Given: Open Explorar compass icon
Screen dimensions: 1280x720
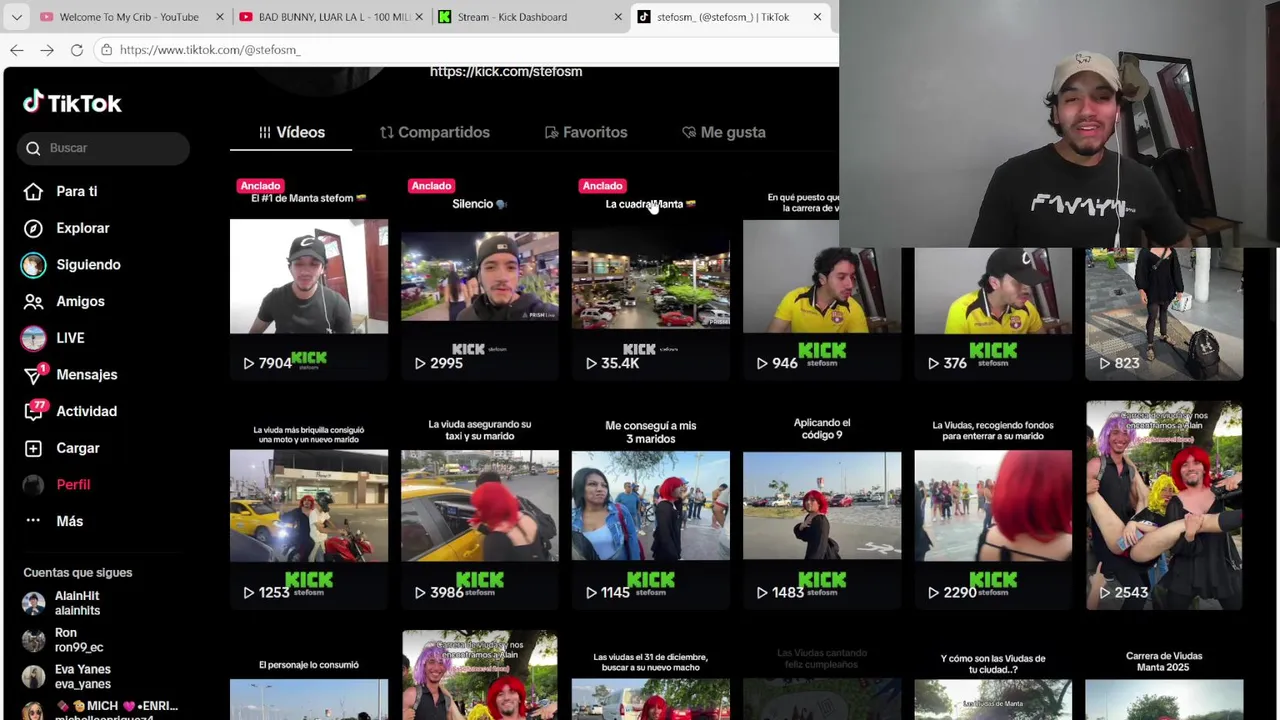Looking at the screenshot, I should click(x=33, y=228).
